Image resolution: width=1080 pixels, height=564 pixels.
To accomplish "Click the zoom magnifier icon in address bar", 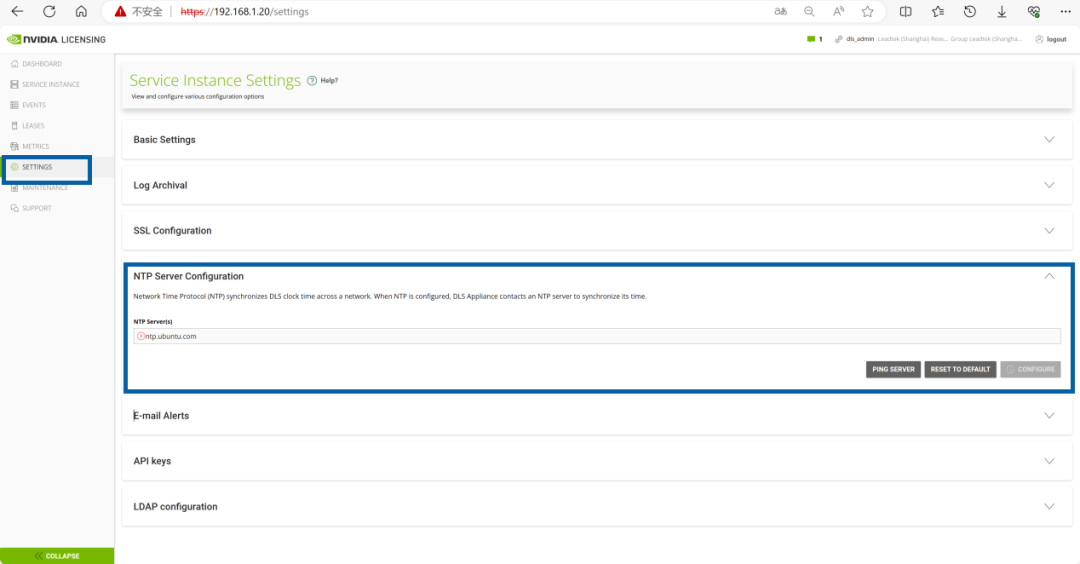I will [x=809, y=11].
